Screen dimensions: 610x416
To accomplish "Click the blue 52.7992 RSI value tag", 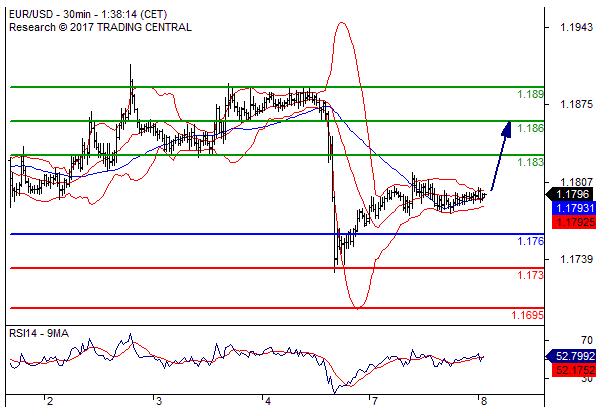I will click(571, 356).
